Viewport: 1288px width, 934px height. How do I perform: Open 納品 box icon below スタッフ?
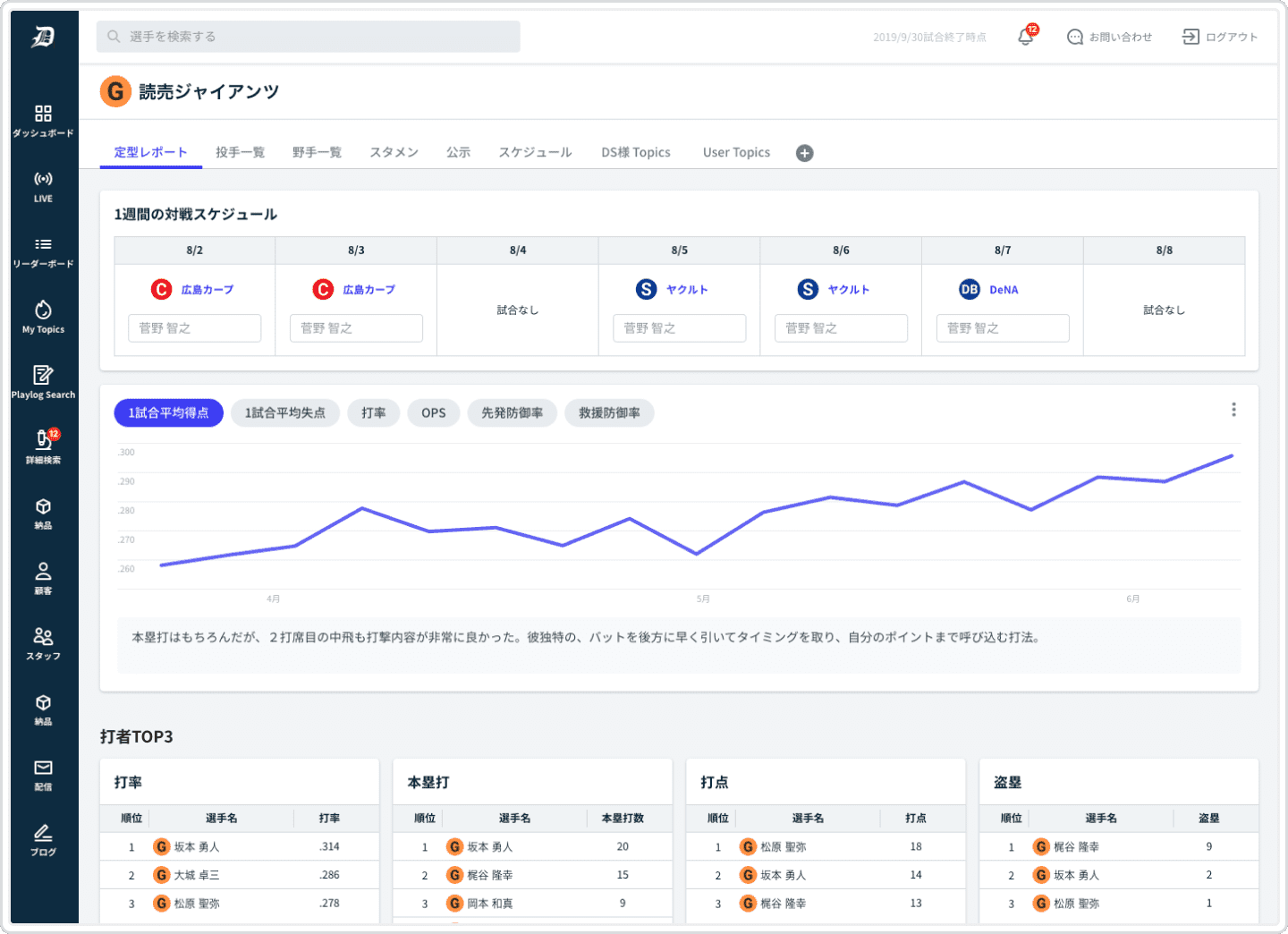tap(43, 702)
